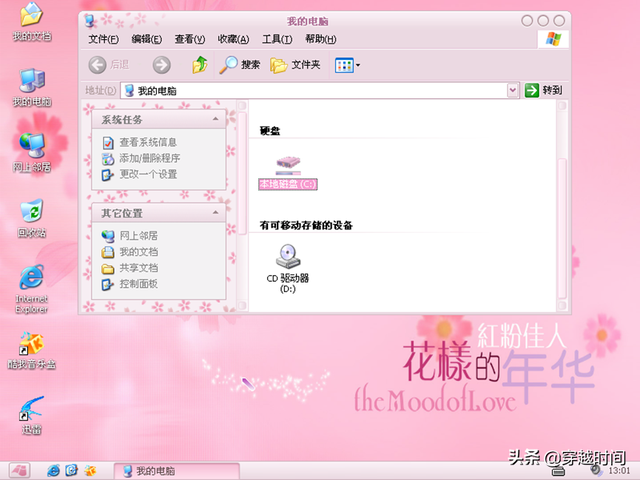
Task: Click the 共享文档 folder icon
Action: click(x=108, y=268)
